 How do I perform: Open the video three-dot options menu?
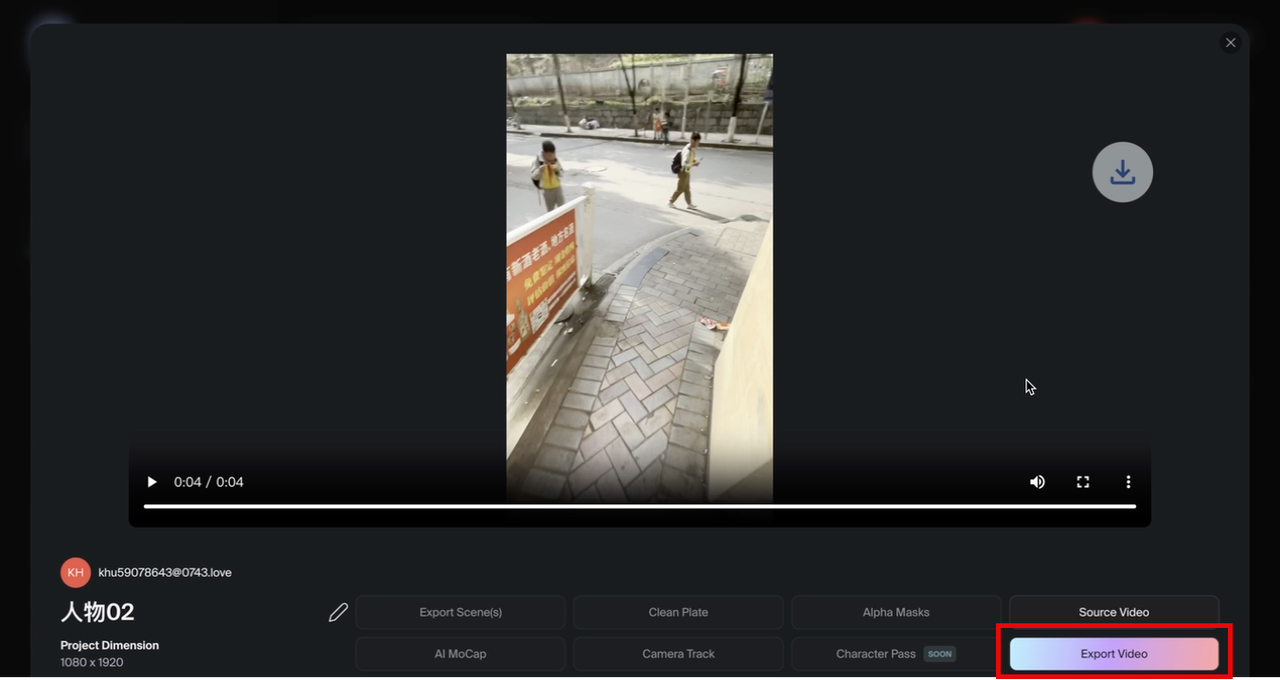[1128, 482]
